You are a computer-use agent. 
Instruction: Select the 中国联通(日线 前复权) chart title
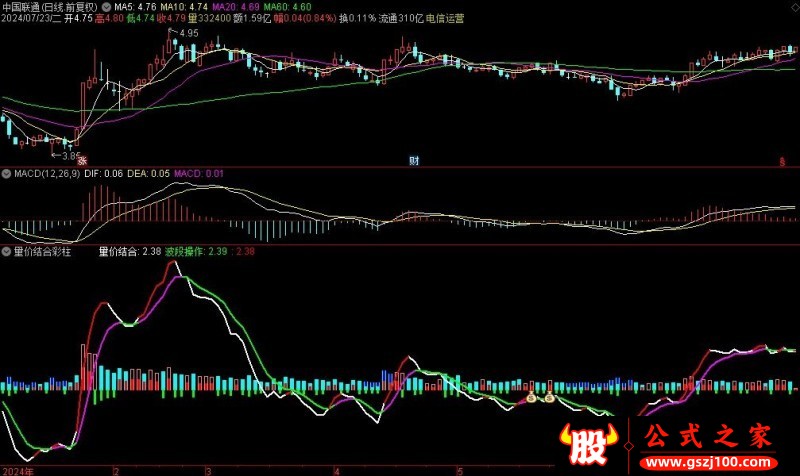point(49,7)
